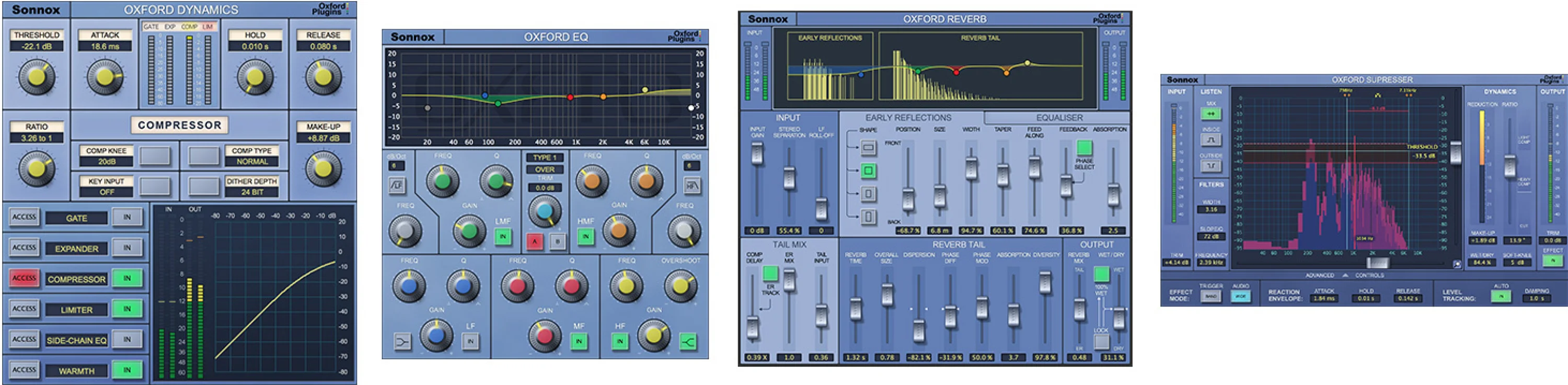Viewport: 1568px width, 385px height.
Task: Click the Reverb Time fader in Oxford Reverb
Action: [x=855, y=309]
